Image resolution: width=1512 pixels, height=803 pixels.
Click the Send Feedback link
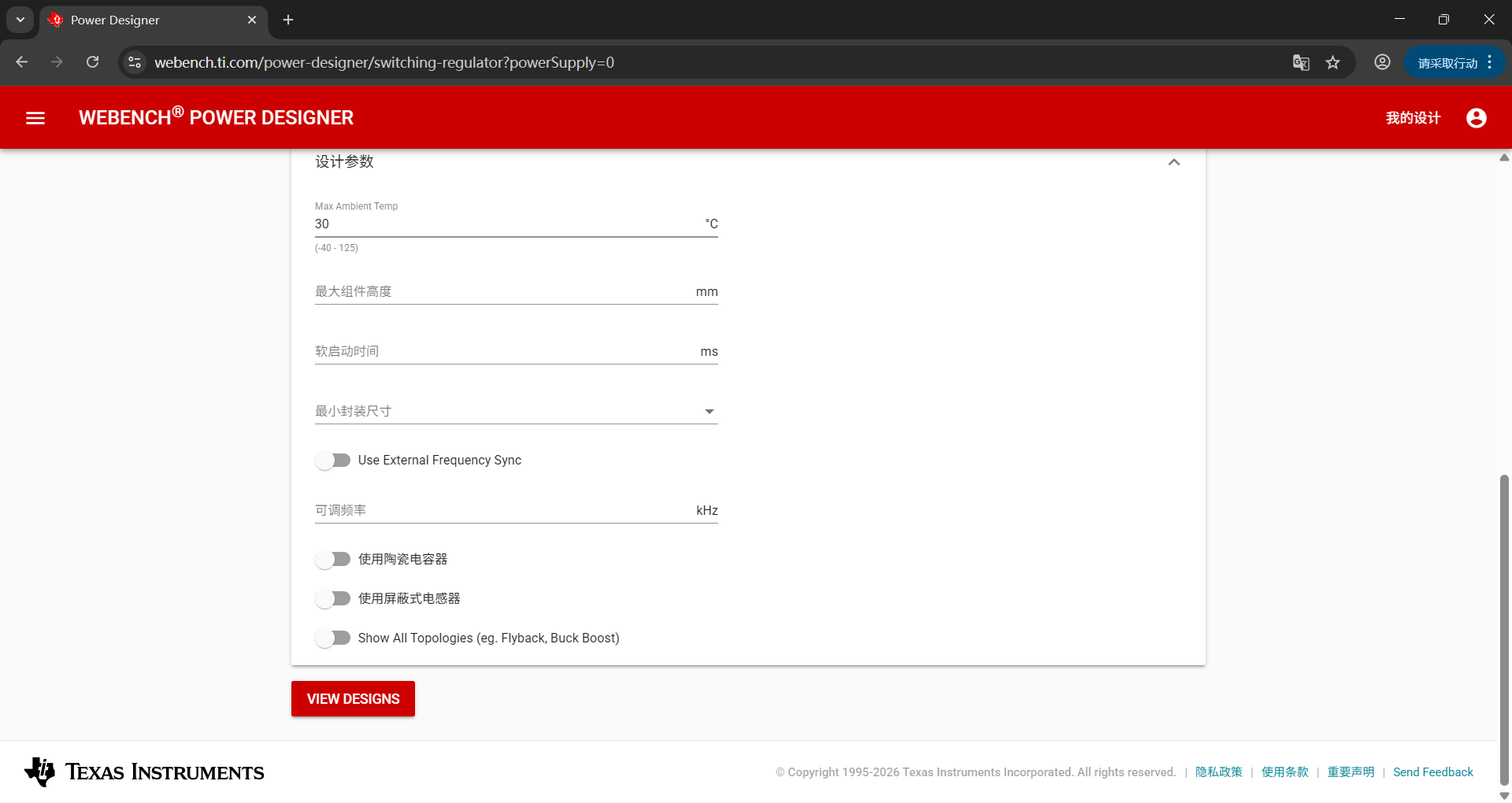1433,772
